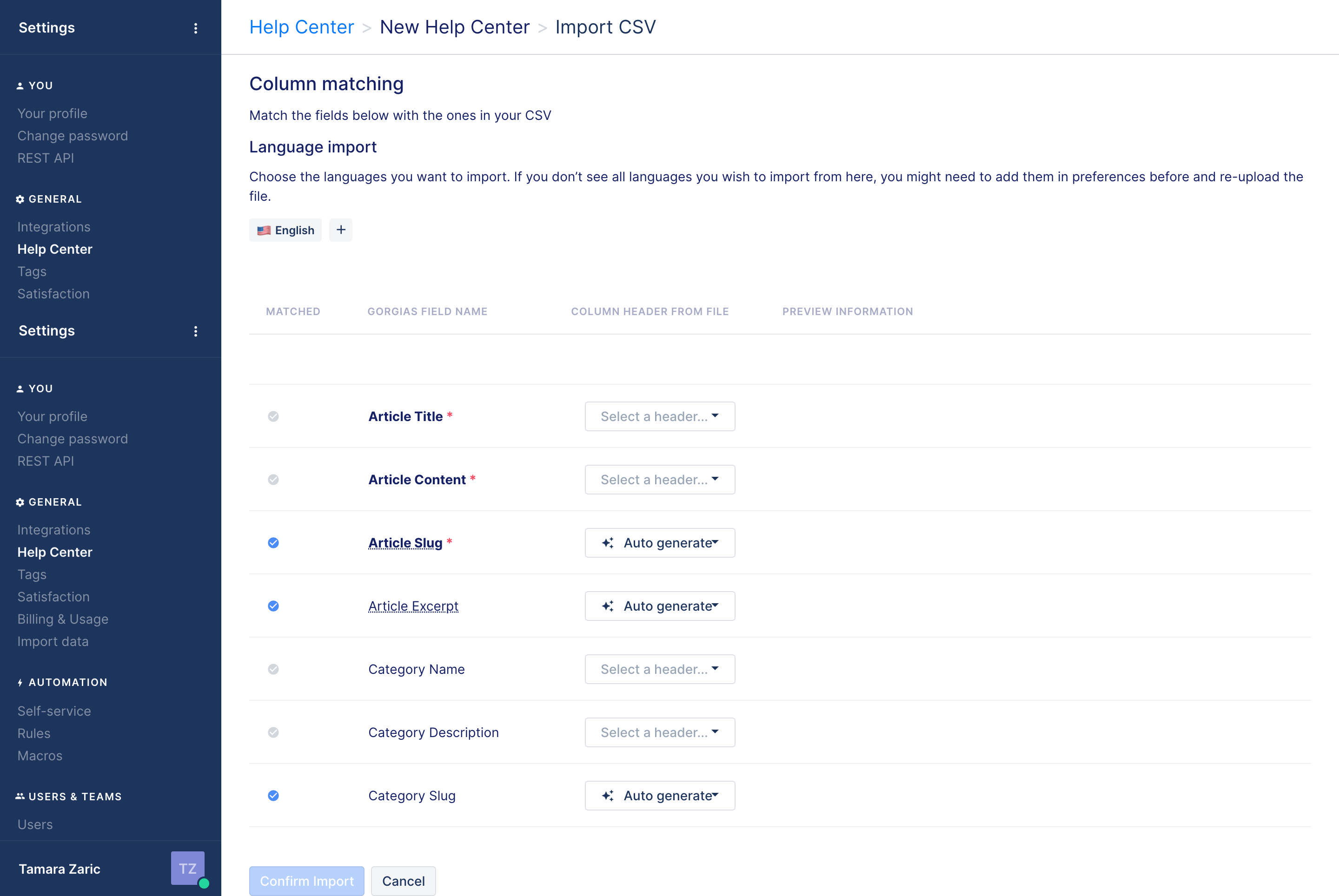Toggle the matched checkmark for Article Content
The image size is (1339, 896).
click(x=273, y=480)
